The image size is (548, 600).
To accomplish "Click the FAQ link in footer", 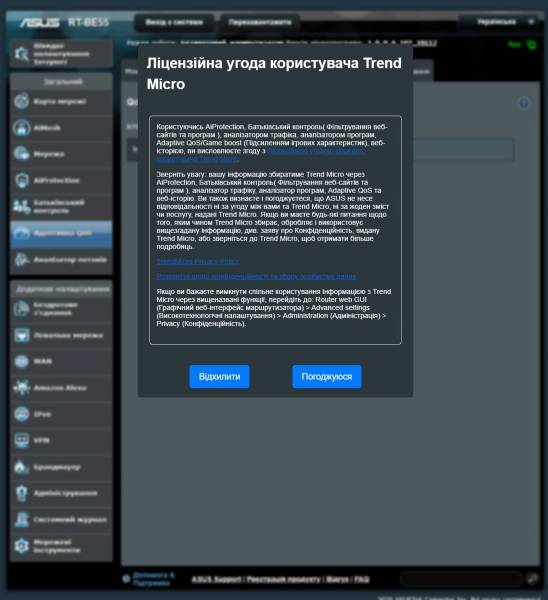I will coord(362,579).
